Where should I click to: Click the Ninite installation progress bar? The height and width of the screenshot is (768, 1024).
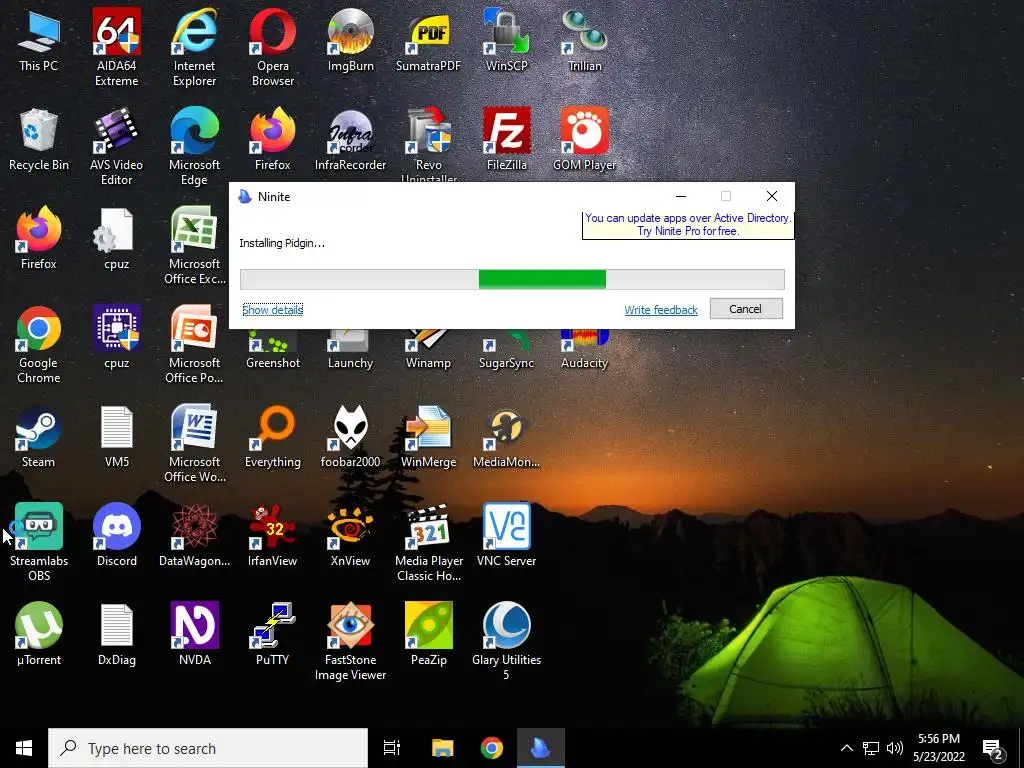pos(512,280)
